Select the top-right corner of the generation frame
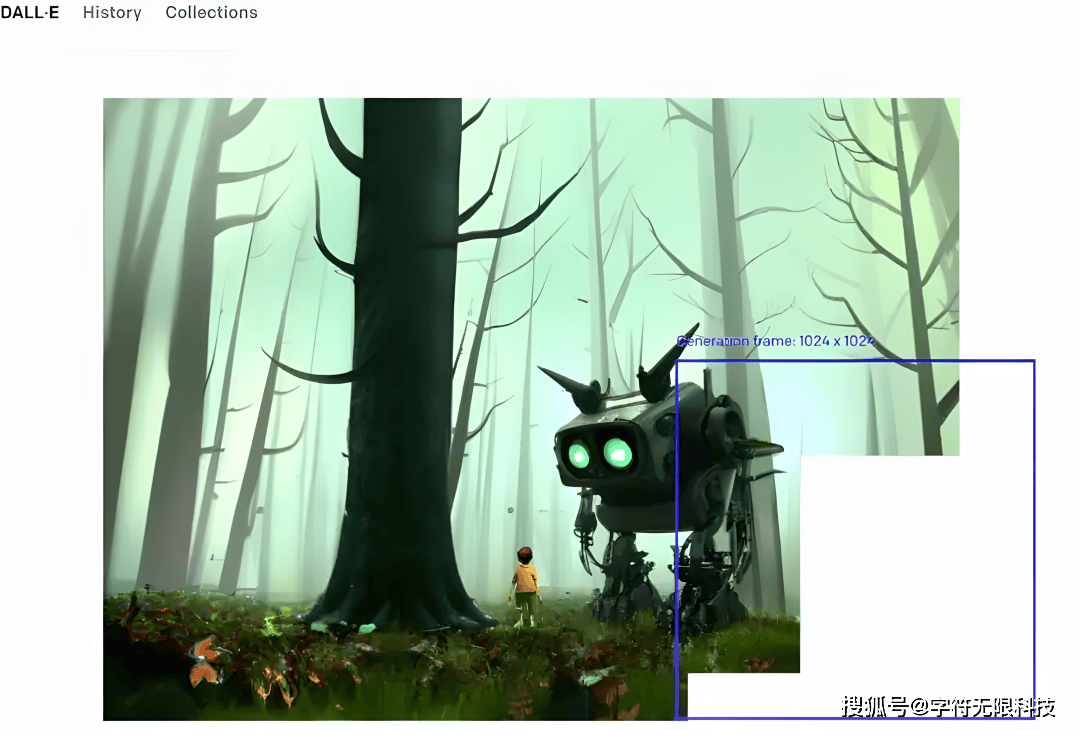The height and width of the screenshot is (730, 1080). click(1033, 361)
